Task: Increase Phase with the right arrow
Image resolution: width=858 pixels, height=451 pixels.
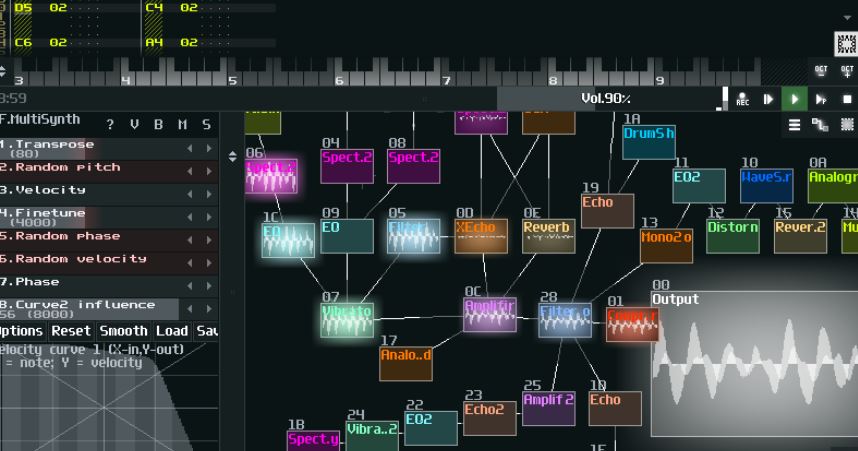Action: coord(209,286)
